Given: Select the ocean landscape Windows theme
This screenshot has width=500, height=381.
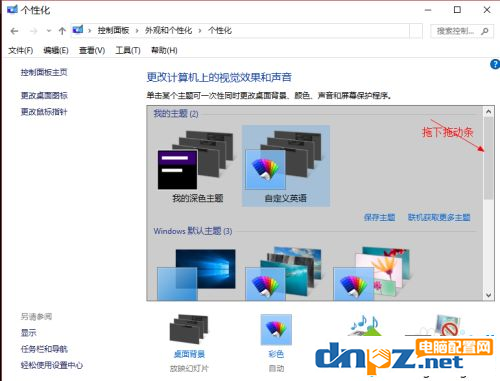Looking at the screenshot, I should point(284,274).
